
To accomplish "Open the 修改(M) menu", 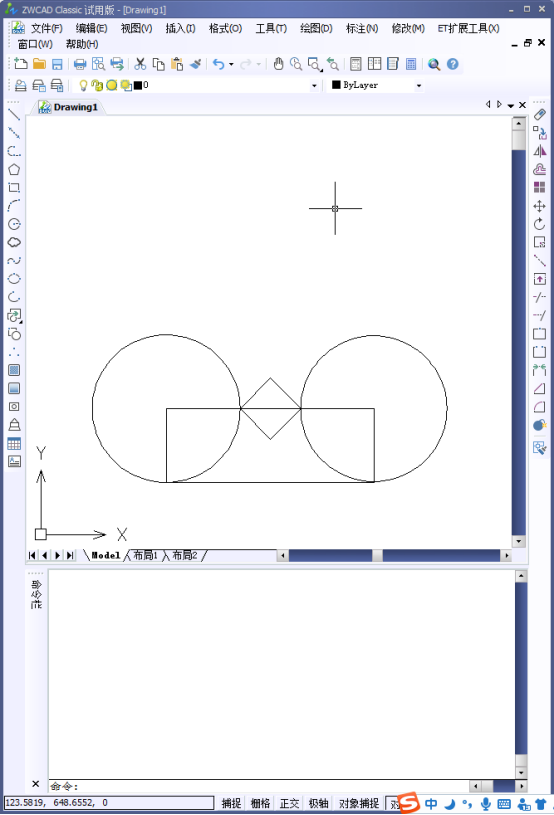I will click(408, 29).
